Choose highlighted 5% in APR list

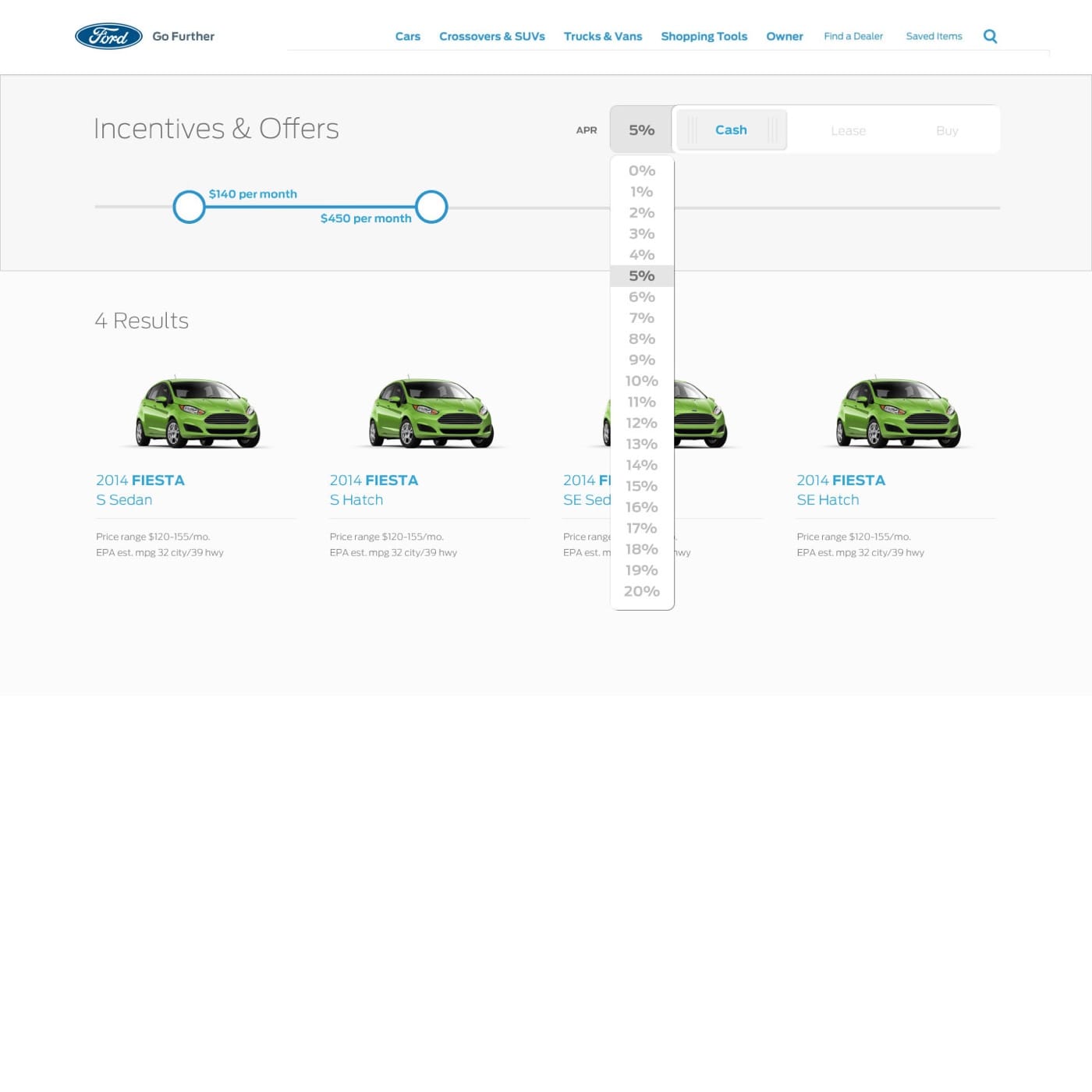[642, 275]
